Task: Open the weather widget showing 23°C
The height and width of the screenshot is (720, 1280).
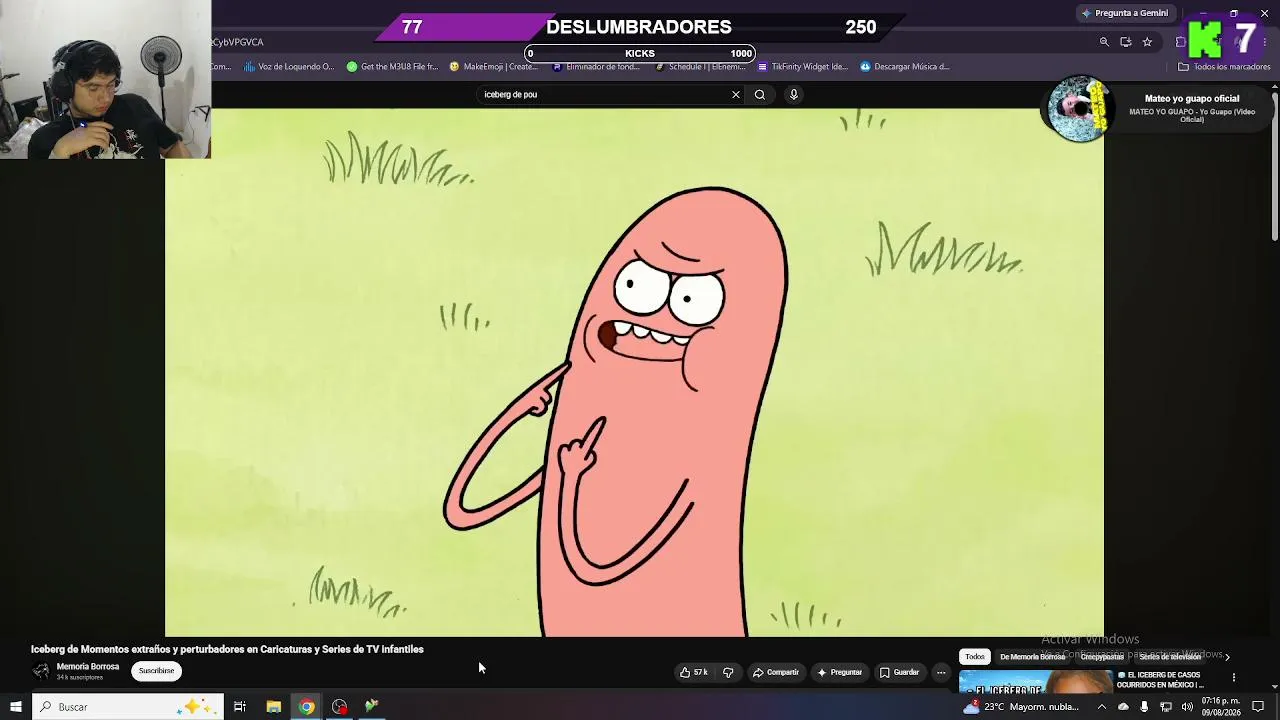Action: 1022,707
